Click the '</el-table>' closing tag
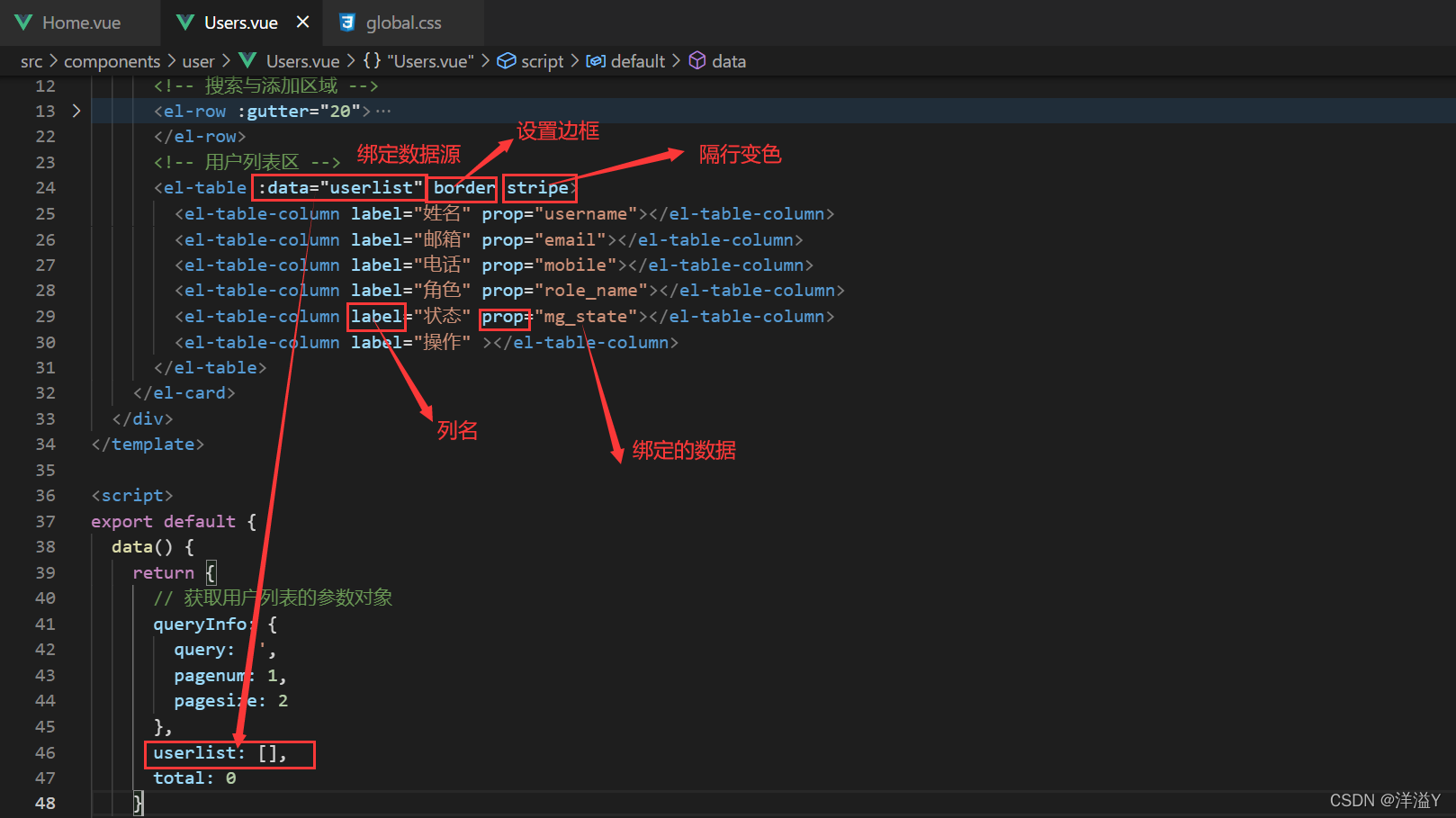 click(211, 367)
